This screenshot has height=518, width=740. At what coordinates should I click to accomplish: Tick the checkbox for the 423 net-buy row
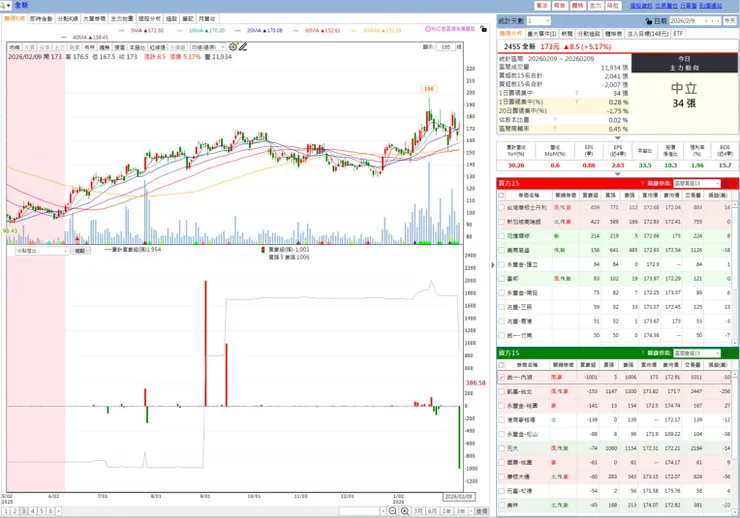pos(501,221)
